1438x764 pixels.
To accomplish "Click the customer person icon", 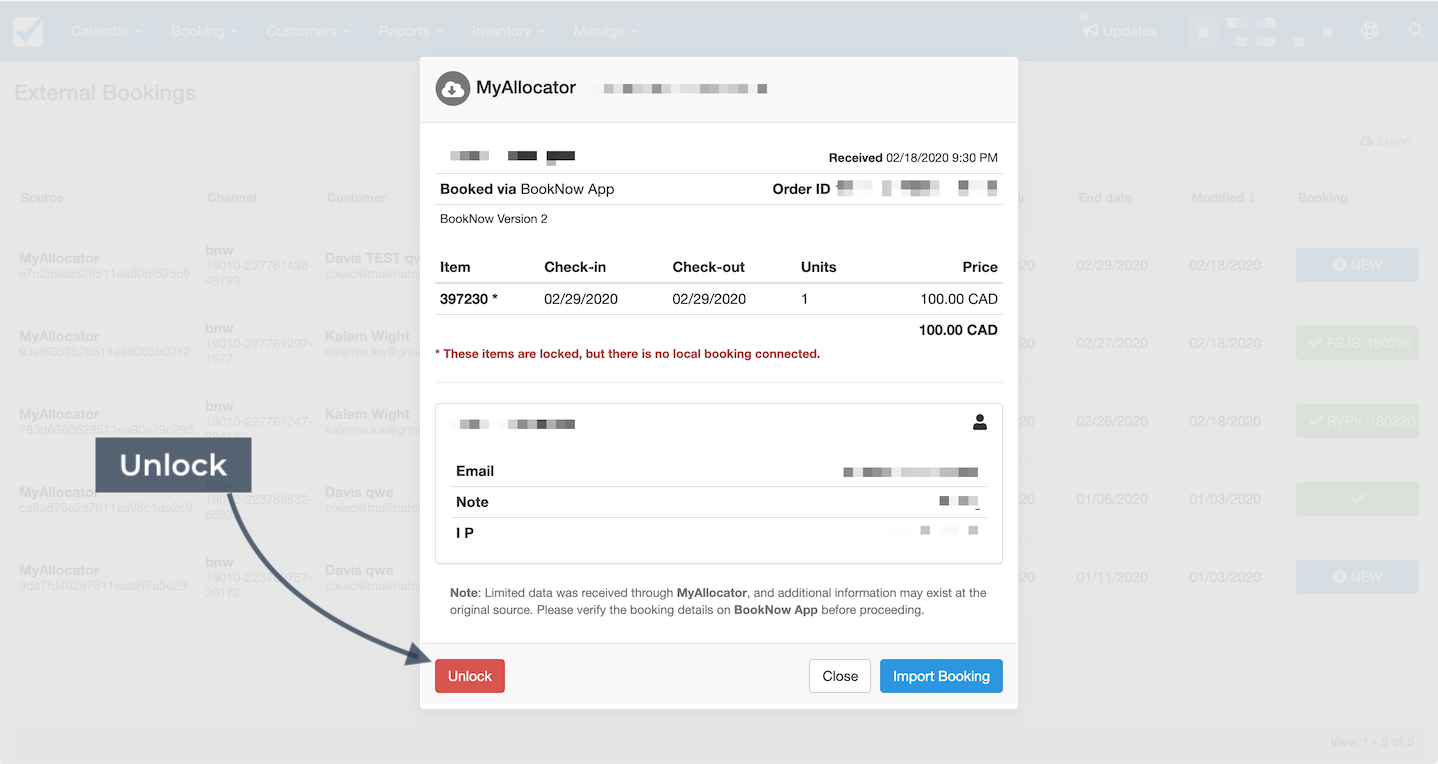I will 980,423.
